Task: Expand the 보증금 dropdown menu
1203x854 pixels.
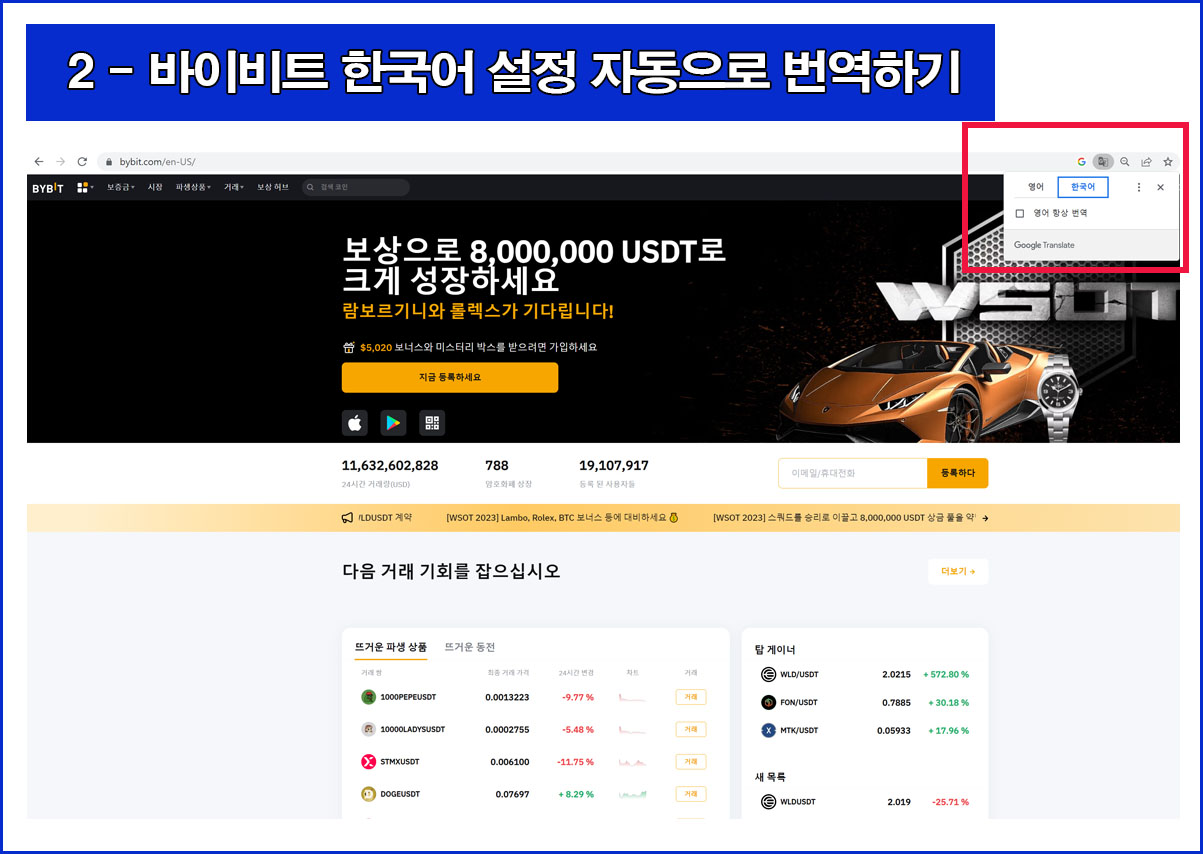Action: pos(119,187)
